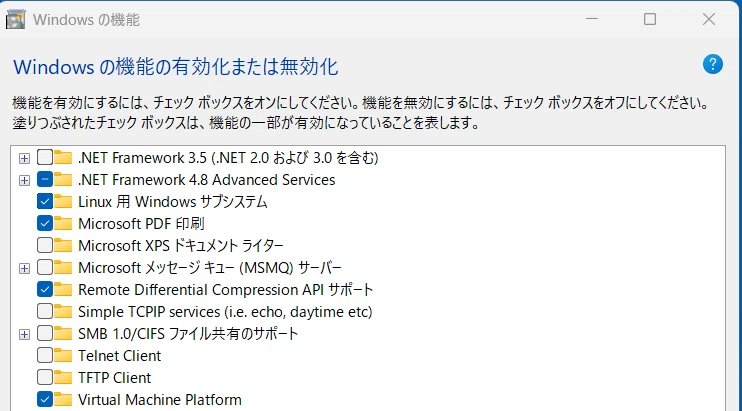Toggle .NET Framework 4.8 Advanced Services checkbox
742x411 pixels.
[45, 179]
